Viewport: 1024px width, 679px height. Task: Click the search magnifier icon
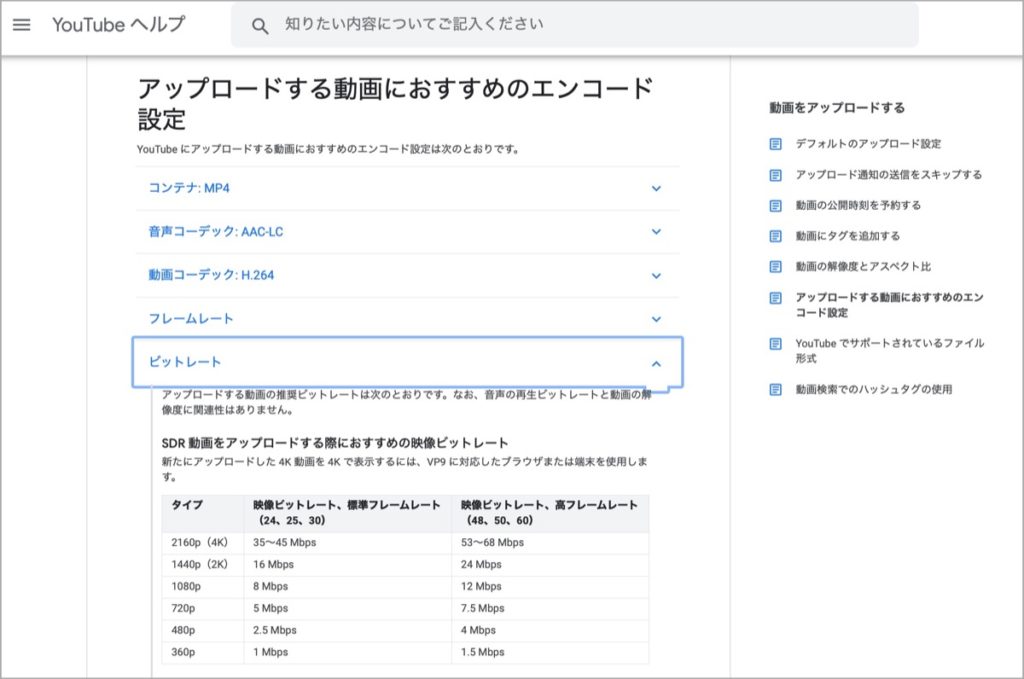[260, 26]
